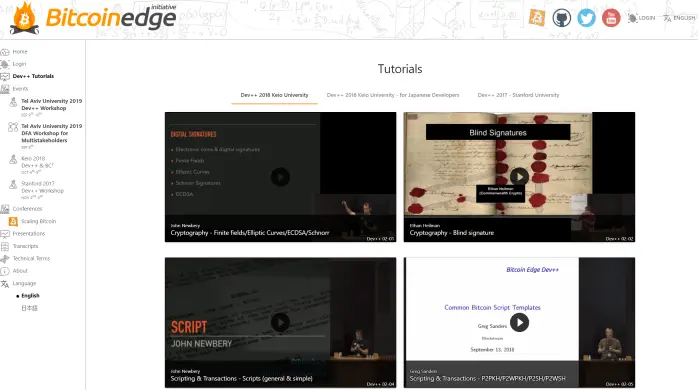Open Tel Aviv University 2019 Dev++ Workshop
Viewport: 698px width, 390px height.
(52, 105)
